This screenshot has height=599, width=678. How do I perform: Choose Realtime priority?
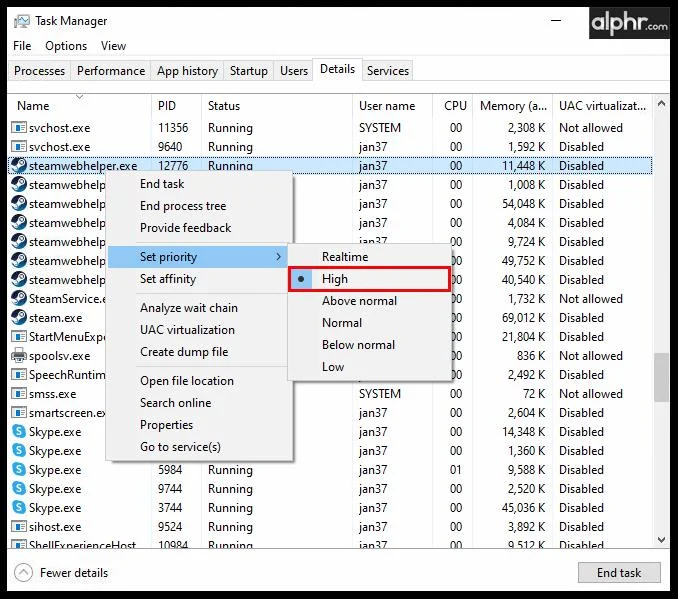click(x=369, y=257)
